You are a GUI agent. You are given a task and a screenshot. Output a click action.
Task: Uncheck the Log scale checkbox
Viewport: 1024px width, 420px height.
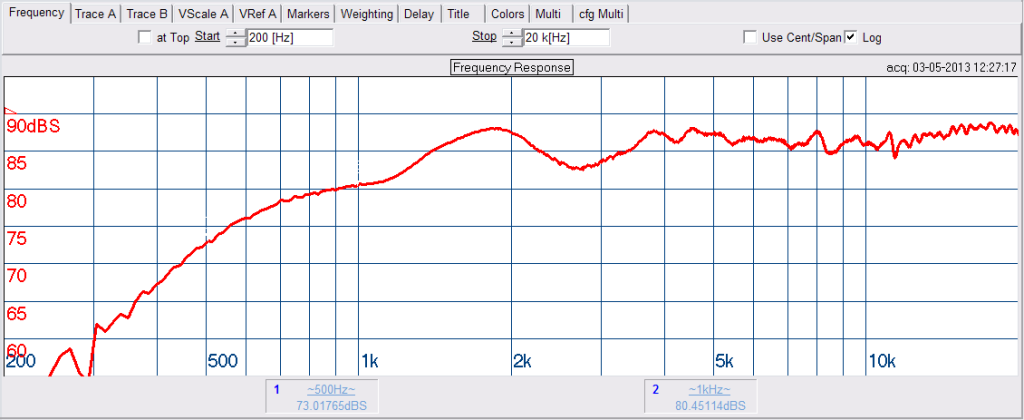tap(851, 38)
